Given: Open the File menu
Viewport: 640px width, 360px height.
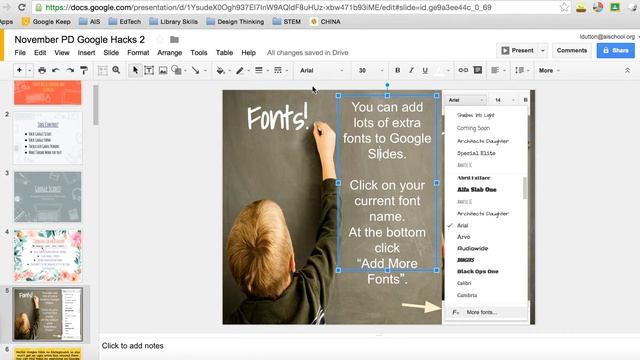Looking at the screenshot, I should [x=20, y=53].
